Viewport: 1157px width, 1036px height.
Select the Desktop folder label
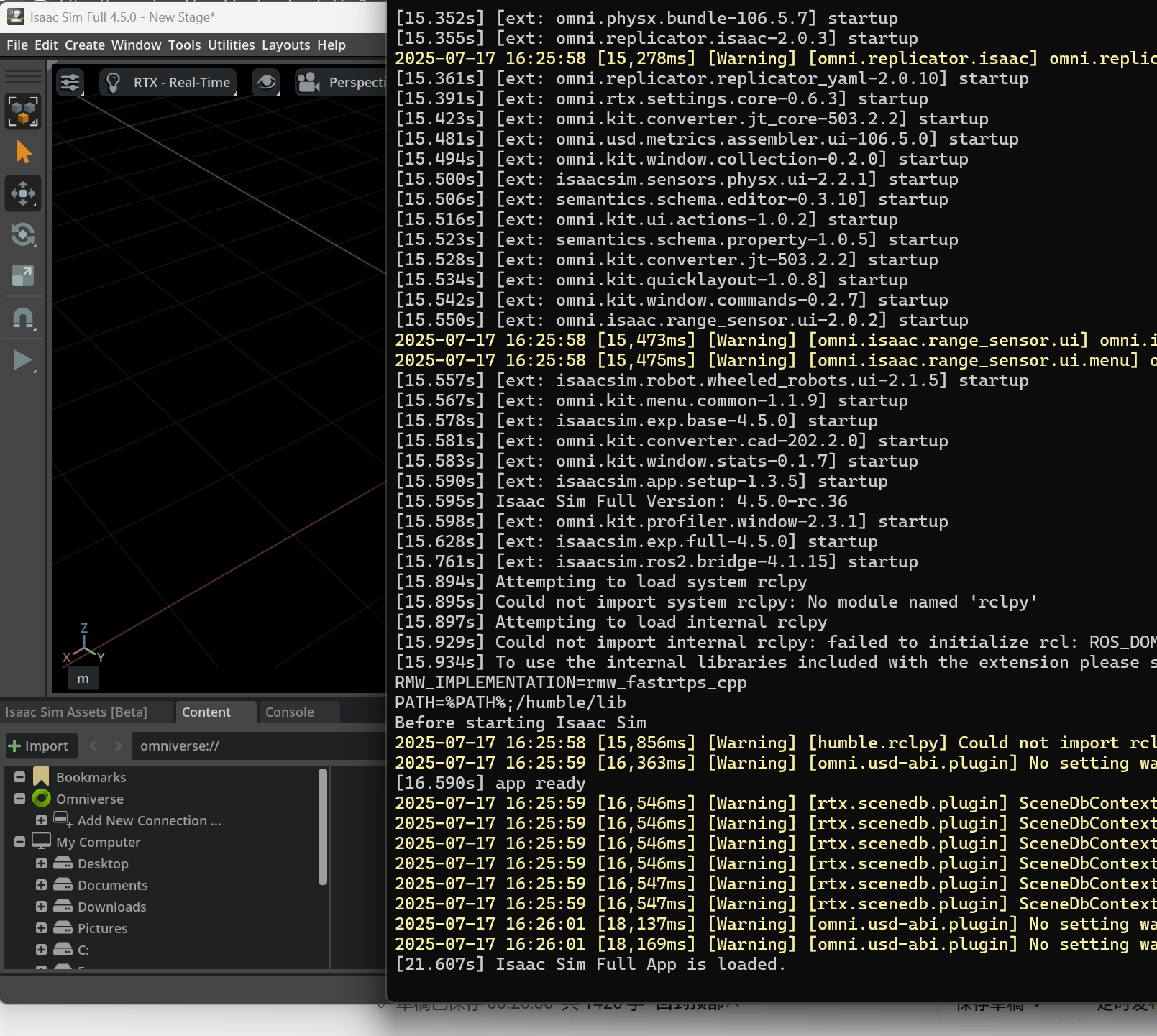pos(103,863)
